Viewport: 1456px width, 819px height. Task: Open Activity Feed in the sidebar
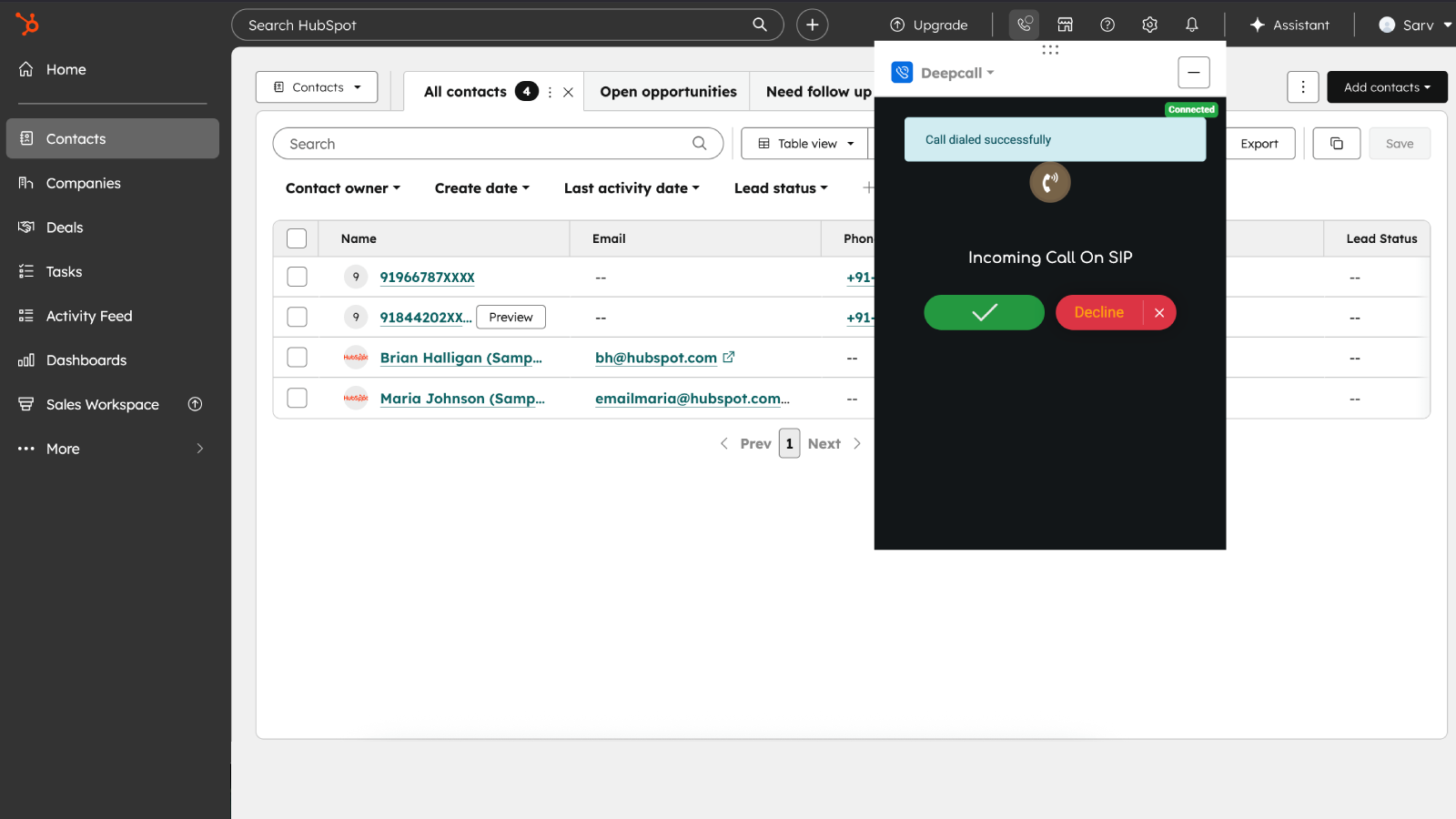pos(112,316)
